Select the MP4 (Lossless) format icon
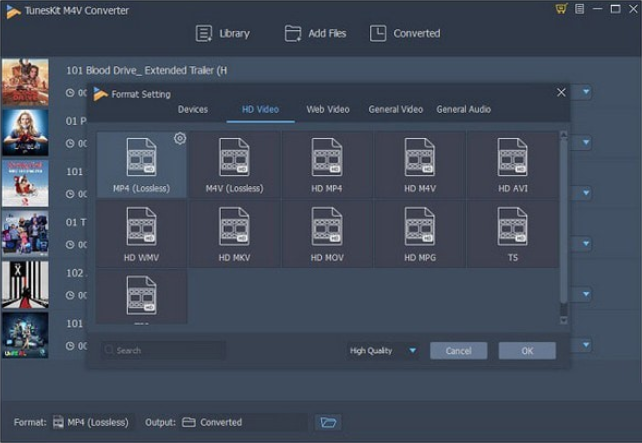Image resolution: width=642 pixels, height=443 pixels. [142, 165]
